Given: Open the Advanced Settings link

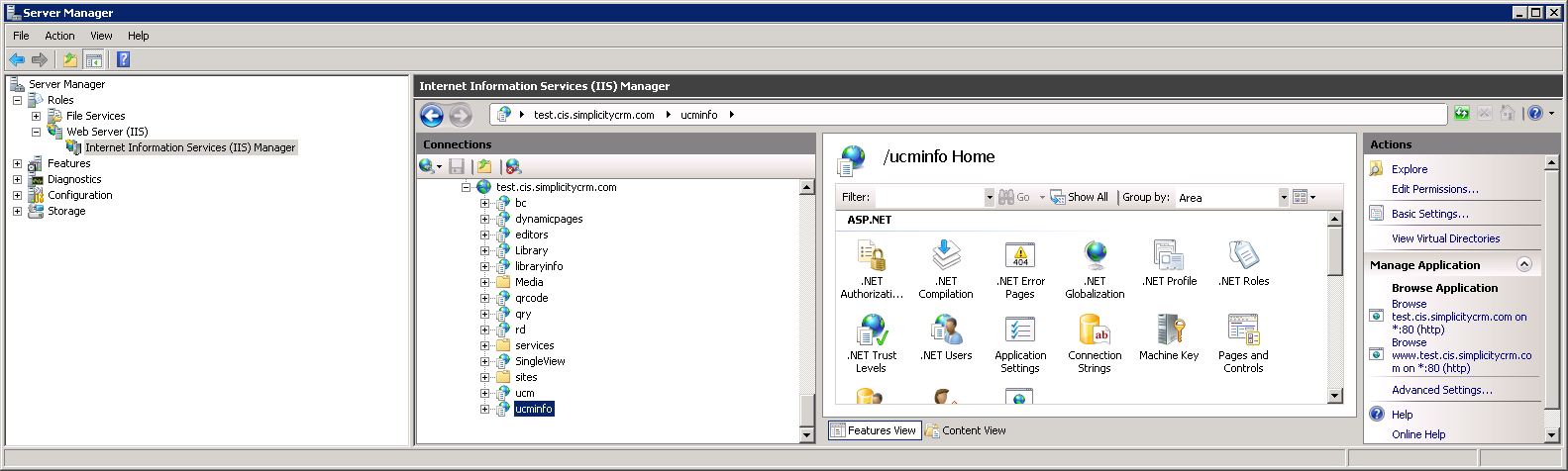Looking at the screenshot, I should pos(1441,390).
